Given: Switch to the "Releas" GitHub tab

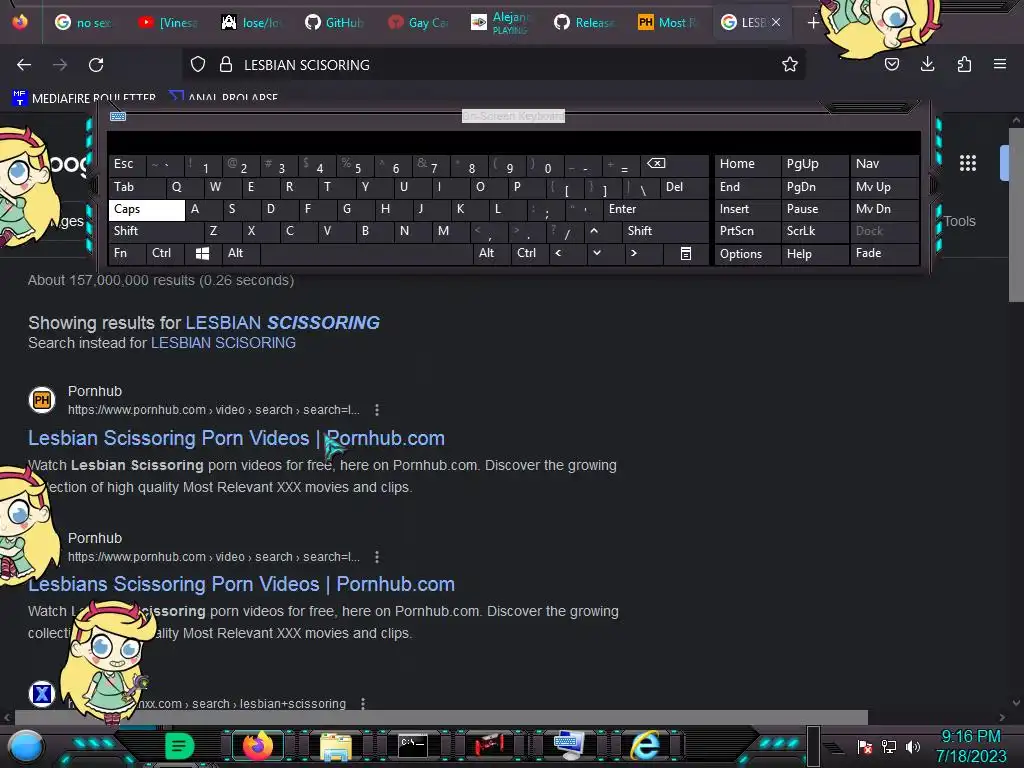Looking at the screenshot, I should pos(584,23).
